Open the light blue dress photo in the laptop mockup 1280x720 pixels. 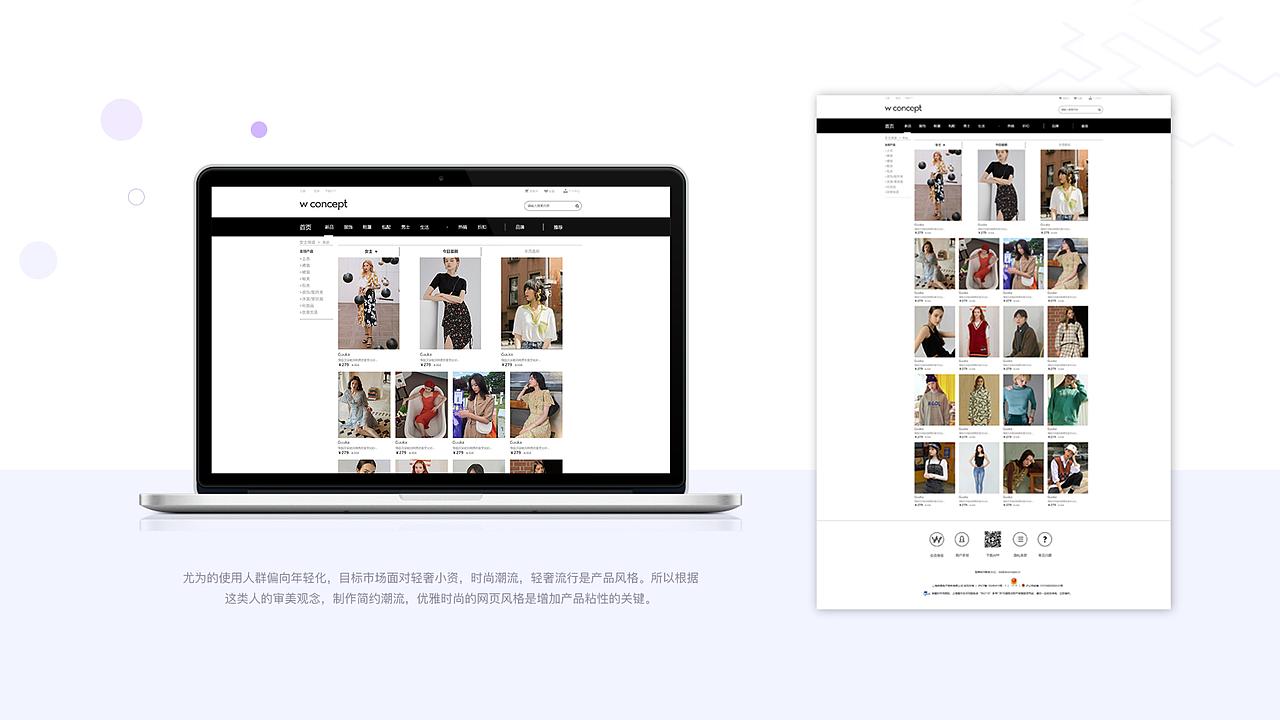click(364, 405)
